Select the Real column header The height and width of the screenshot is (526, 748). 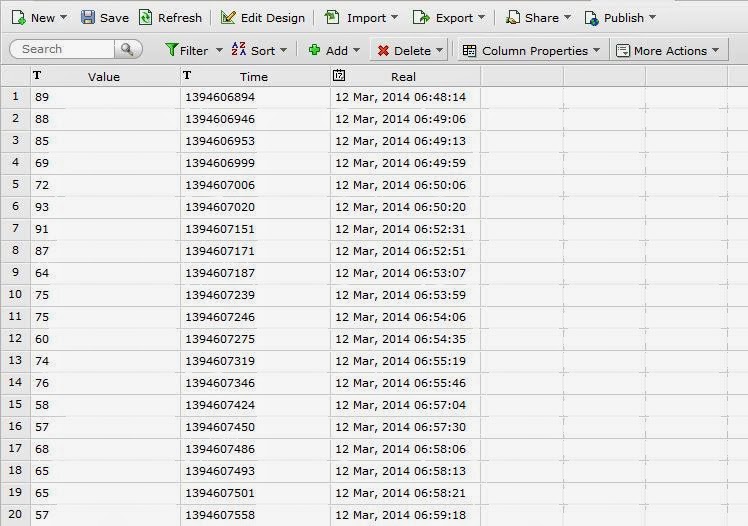click(405, 76)
